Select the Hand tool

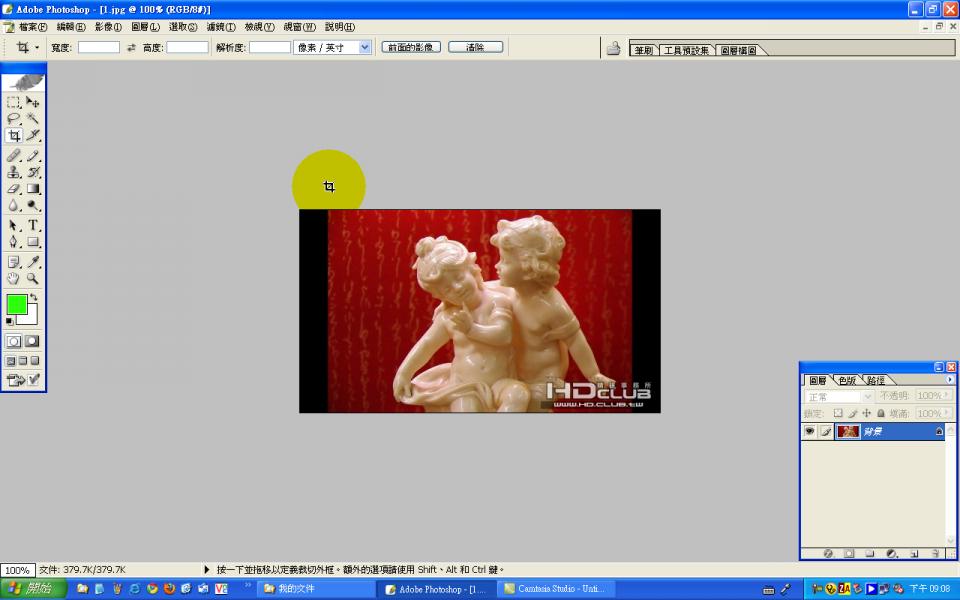pos(13,279)
